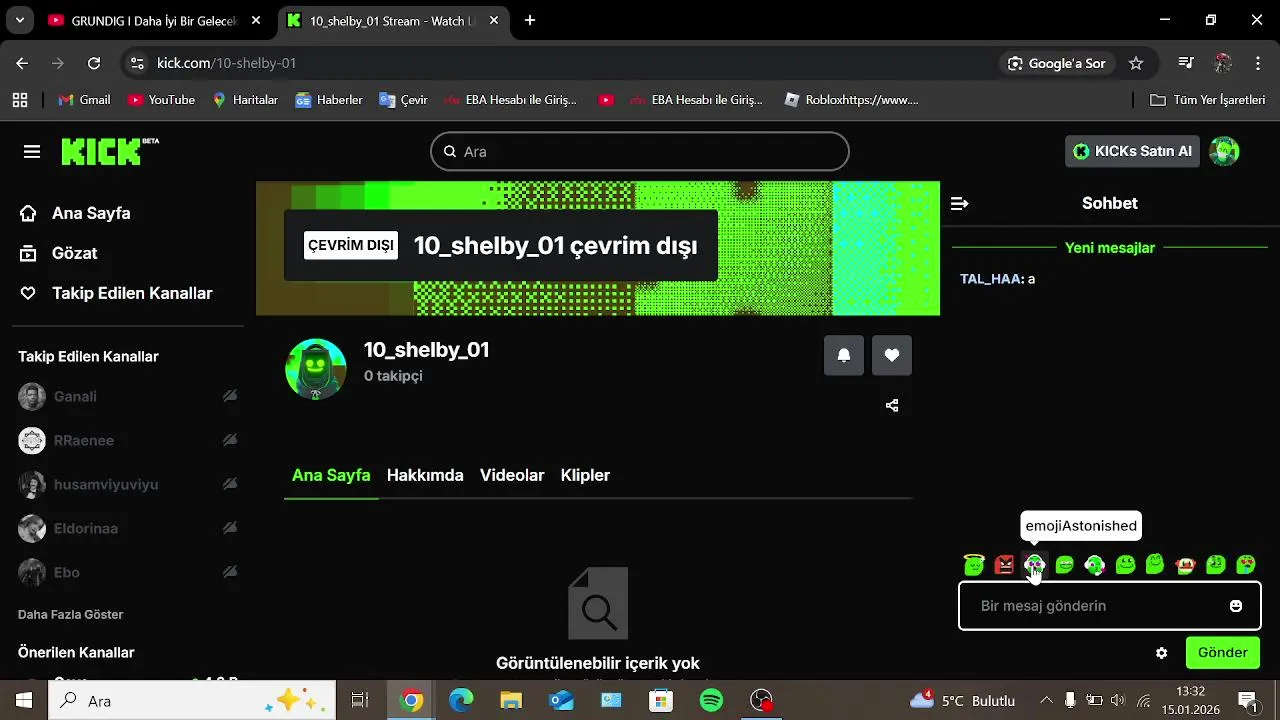Insert the heart-eyes drooling emoji

click(1246, 565)
